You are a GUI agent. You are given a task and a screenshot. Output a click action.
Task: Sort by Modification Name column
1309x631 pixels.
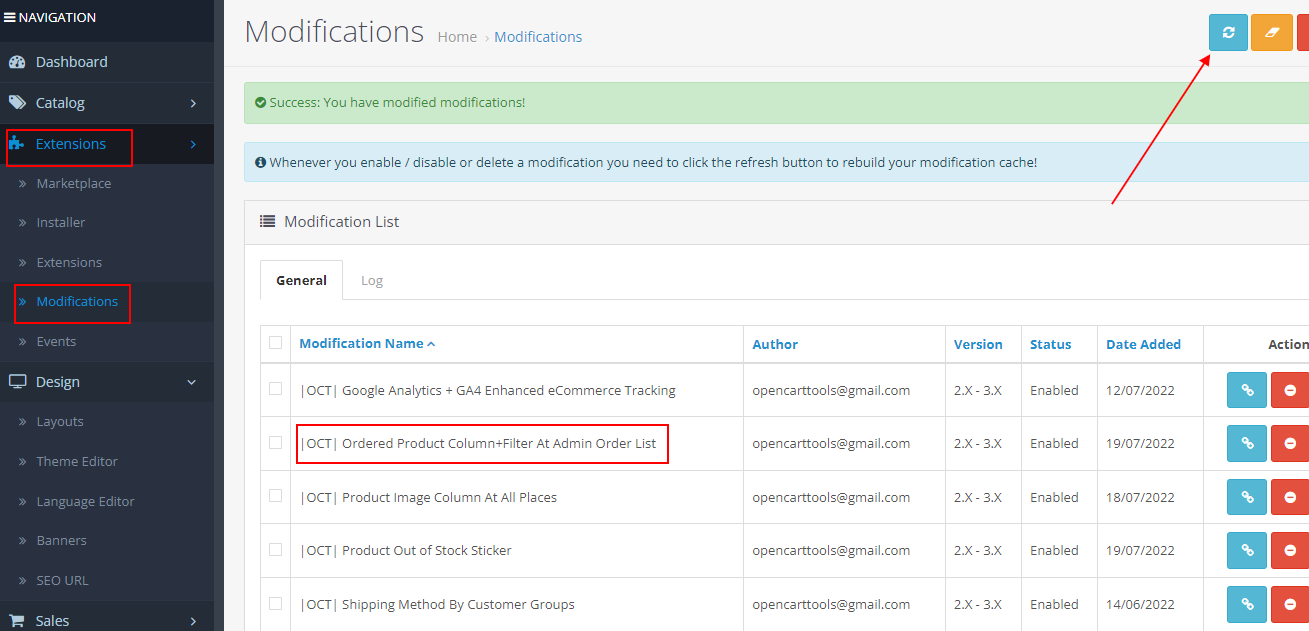point(361,343)
